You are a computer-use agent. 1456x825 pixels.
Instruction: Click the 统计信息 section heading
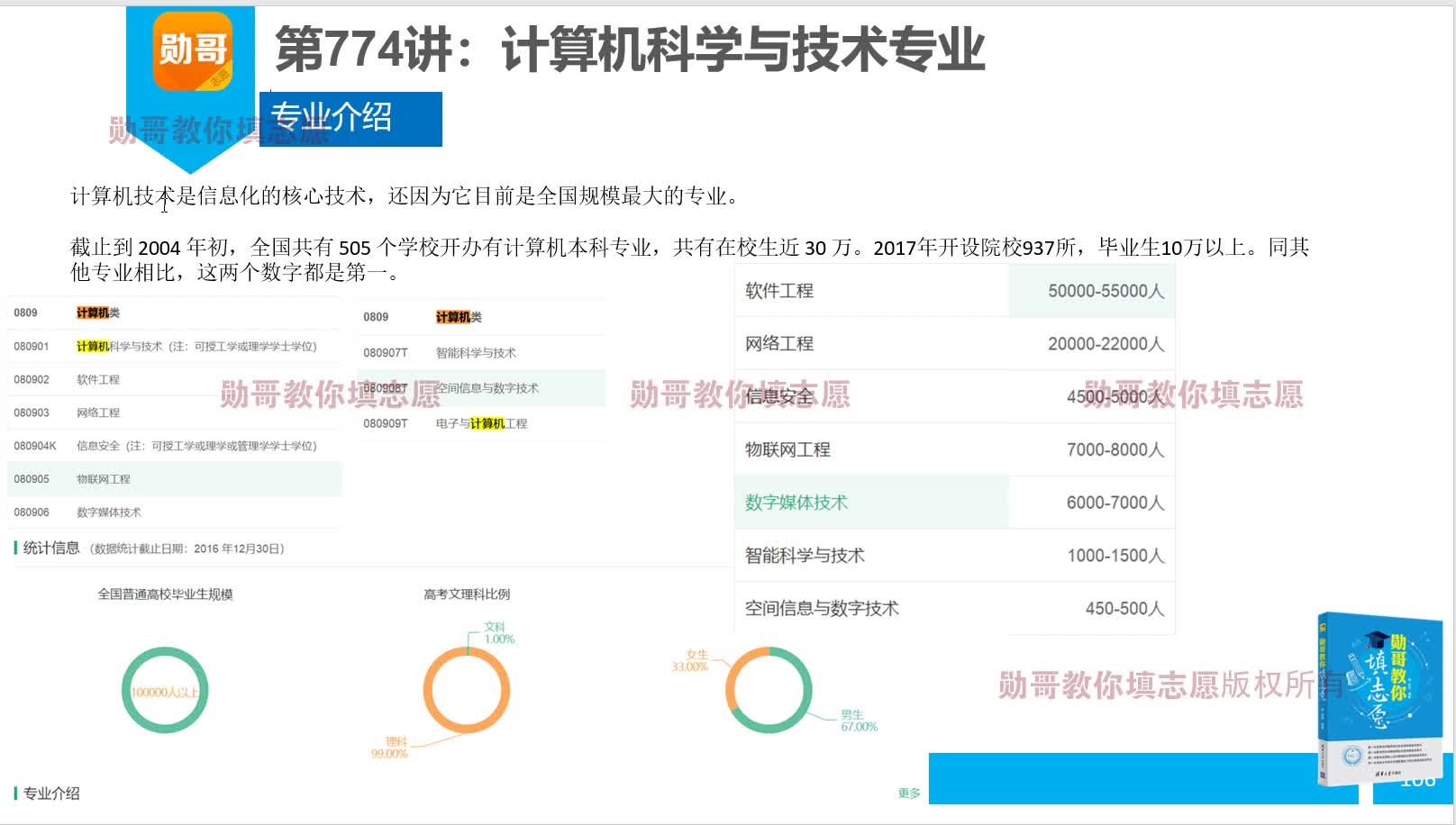click(x=51, y=548)
